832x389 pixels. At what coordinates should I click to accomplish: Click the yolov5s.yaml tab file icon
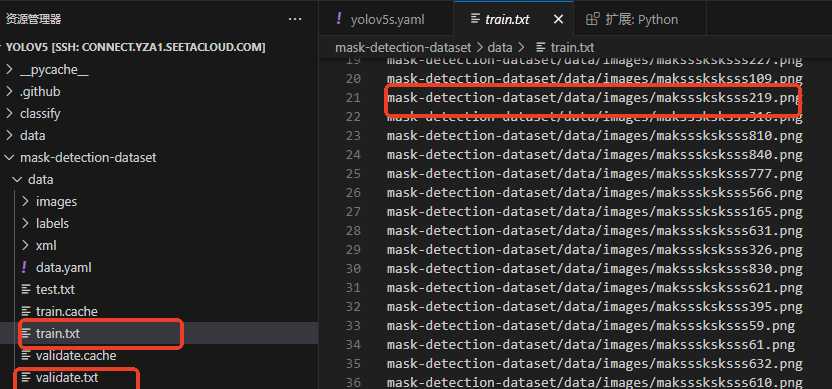point(339,19)
